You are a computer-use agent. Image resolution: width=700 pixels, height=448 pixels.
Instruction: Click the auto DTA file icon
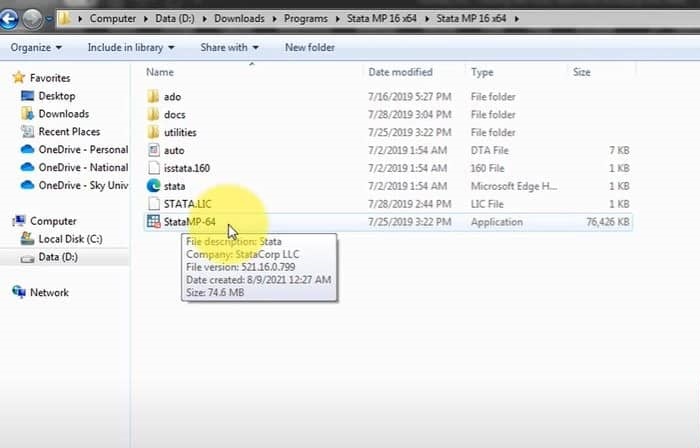point(153,150)
